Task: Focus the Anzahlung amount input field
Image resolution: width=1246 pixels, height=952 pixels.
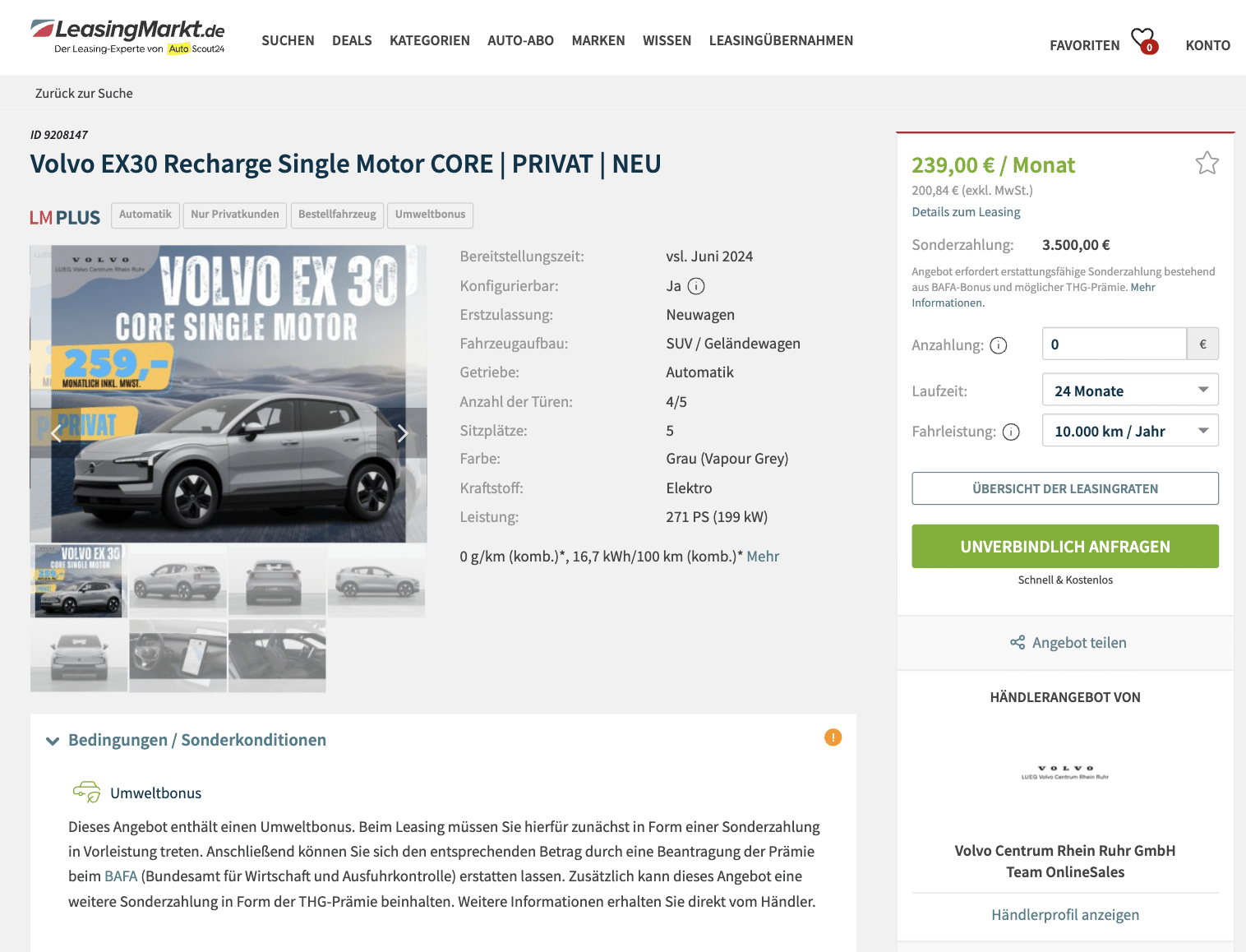Action: [1114, 344]
